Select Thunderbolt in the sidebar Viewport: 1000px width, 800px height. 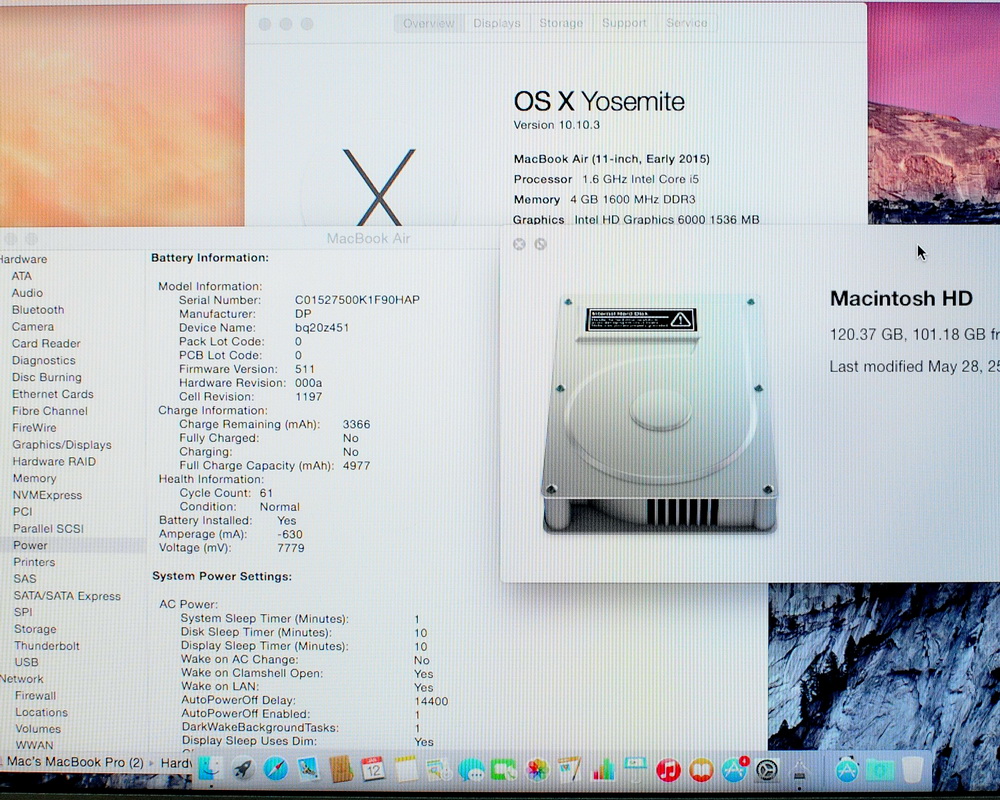click(47, 646)
